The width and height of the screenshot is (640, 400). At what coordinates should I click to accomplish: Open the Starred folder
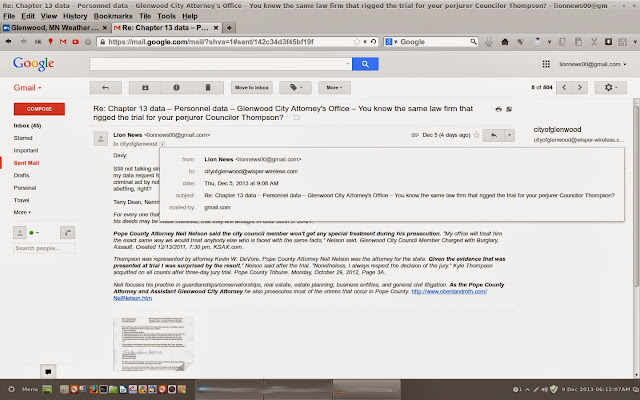tap(23, 138)
